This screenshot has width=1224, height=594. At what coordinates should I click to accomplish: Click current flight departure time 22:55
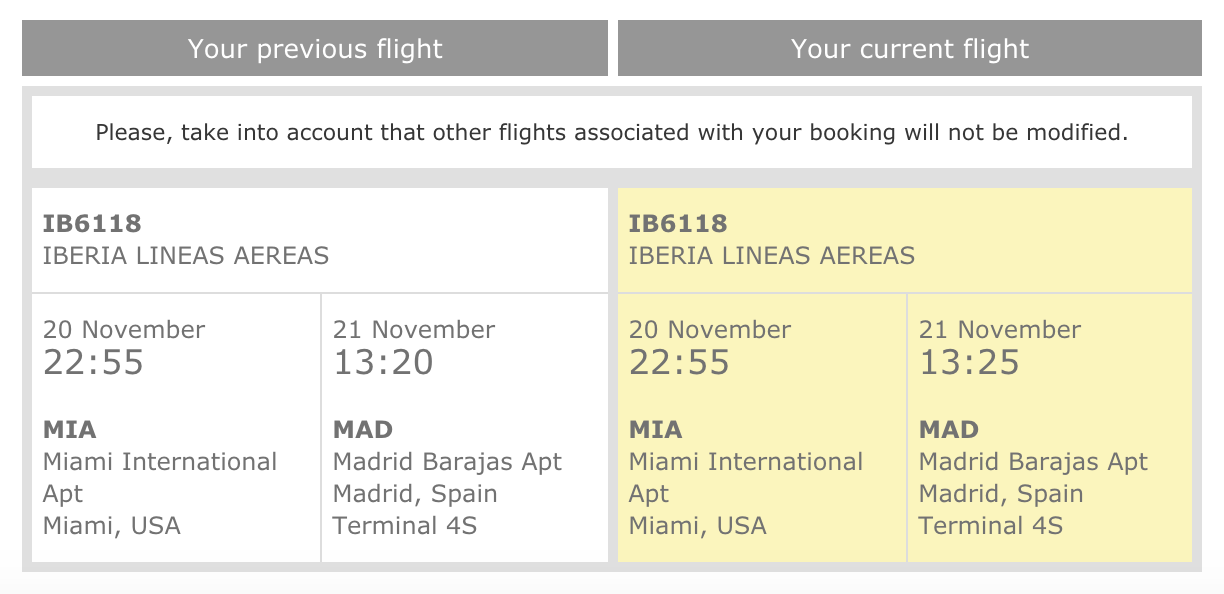click(680, 362)
